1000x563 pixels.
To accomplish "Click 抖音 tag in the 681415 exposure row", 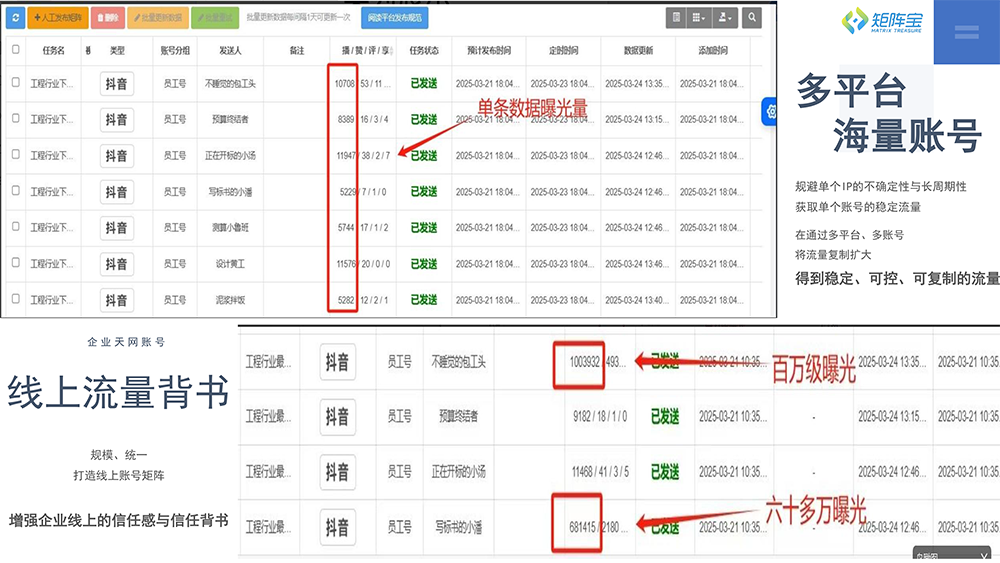I will (x=337, y=527).
